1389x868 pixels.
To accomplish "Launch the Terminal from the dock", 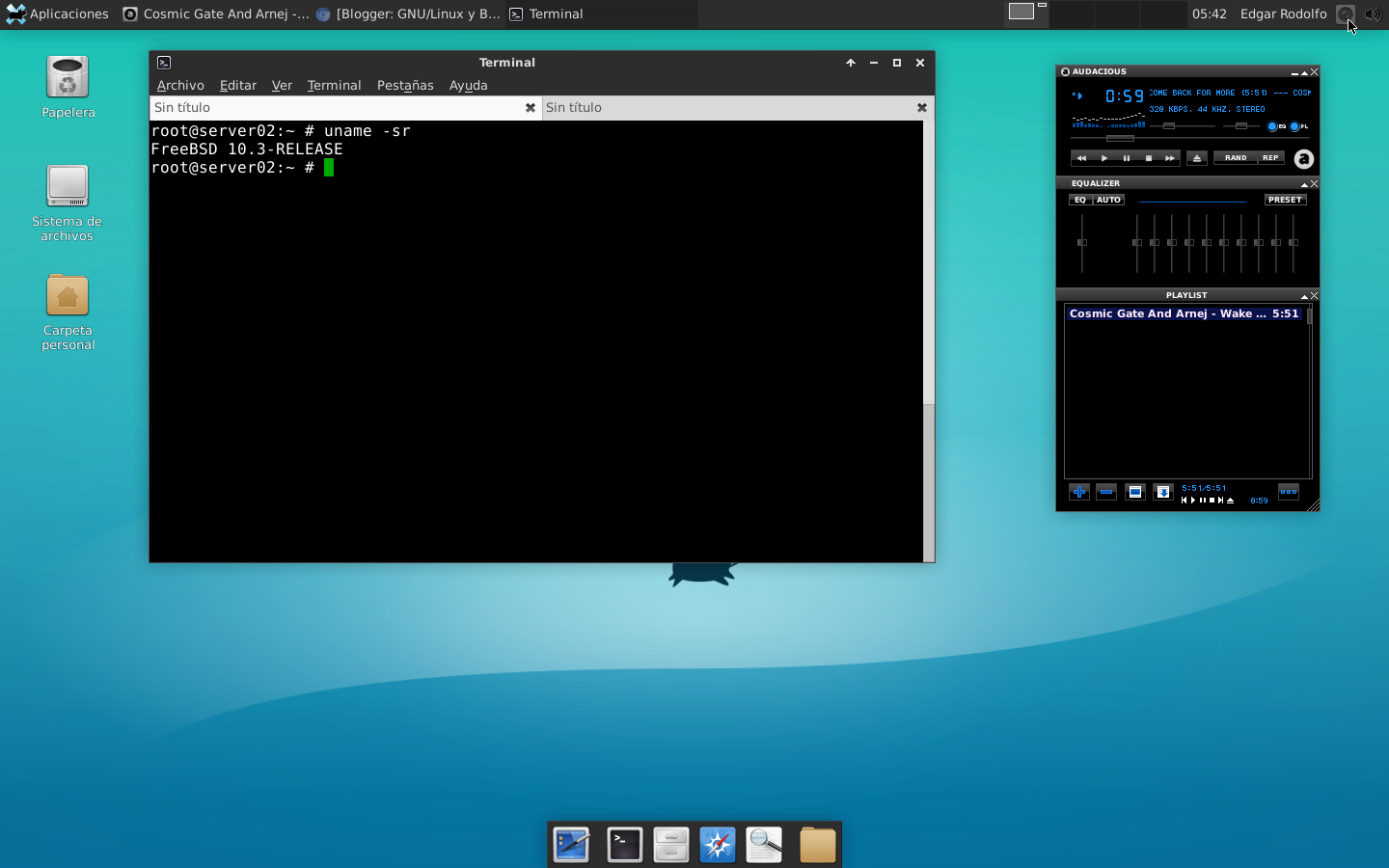I will 621,844.
